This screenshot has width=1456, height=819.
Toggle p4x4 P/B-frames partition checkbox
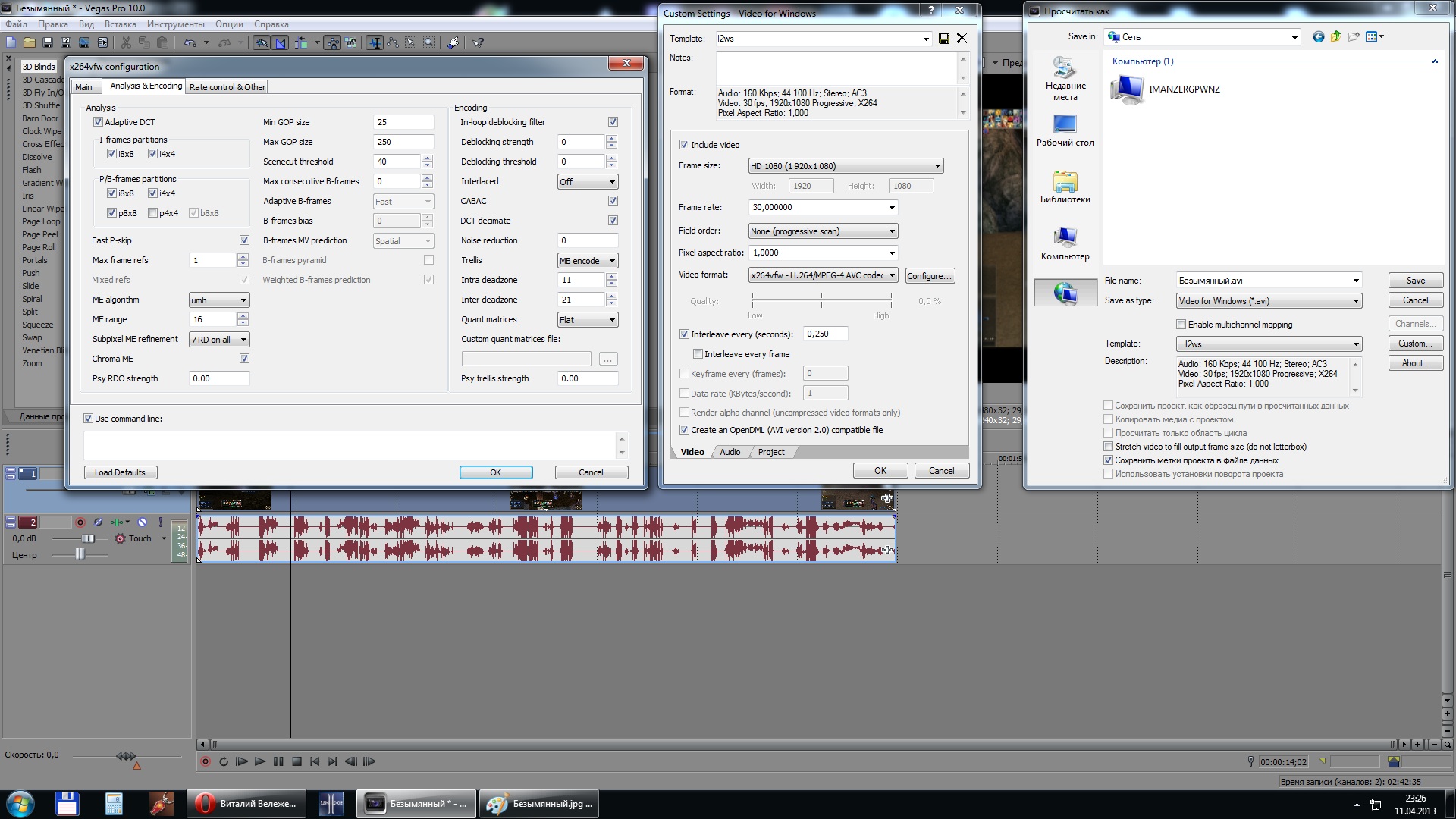pyautogui.click(x=153, y=213)
